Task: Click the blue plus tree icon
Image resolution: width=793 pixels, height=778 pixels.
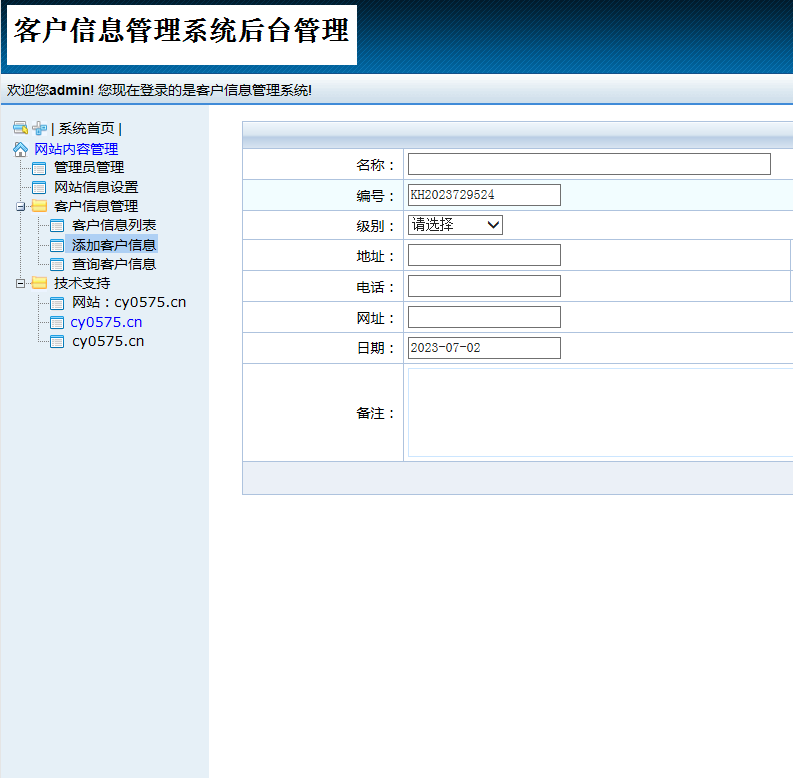Action: tap(39, 128)
